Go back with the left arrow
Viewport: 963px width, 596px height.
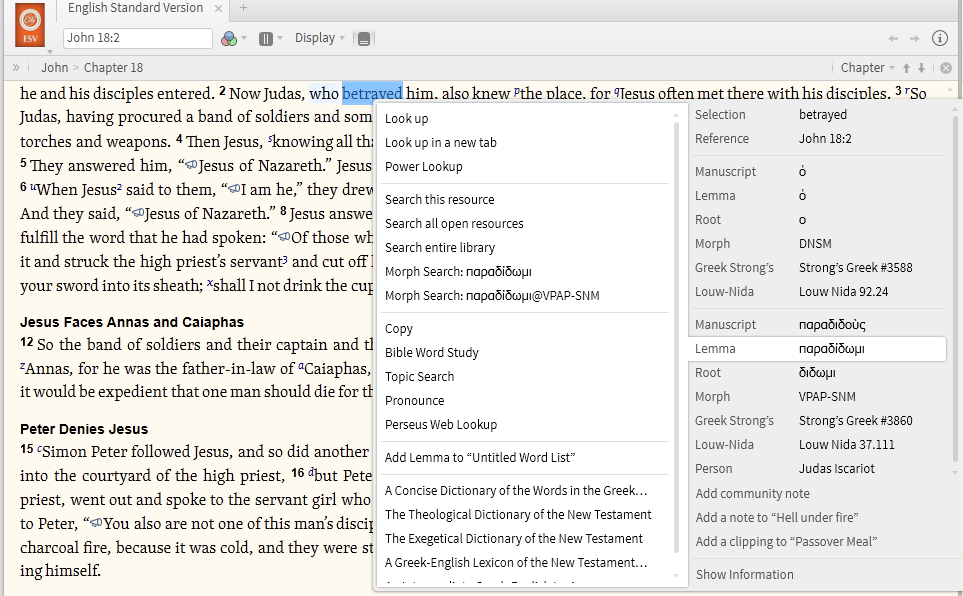coord(893,38)
